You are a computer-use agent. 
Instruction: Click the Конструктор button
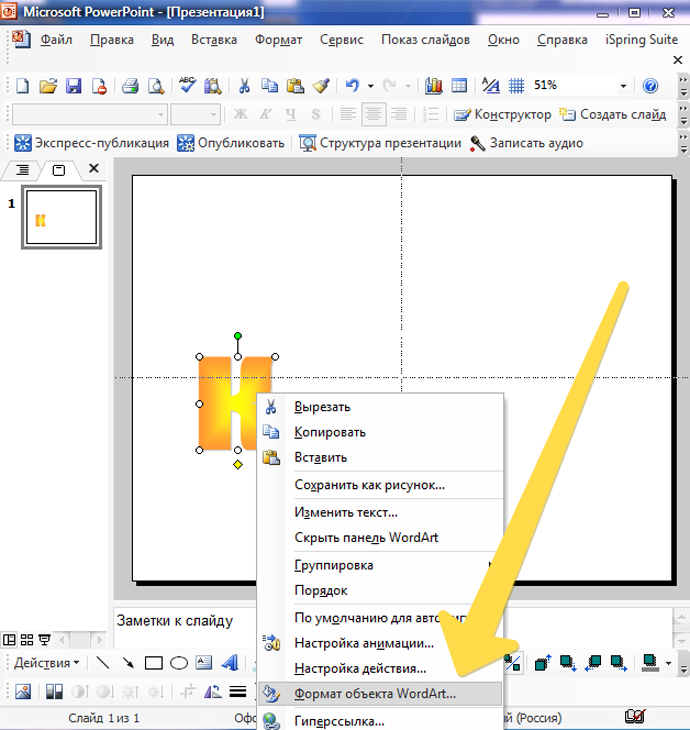coord(502,115)
